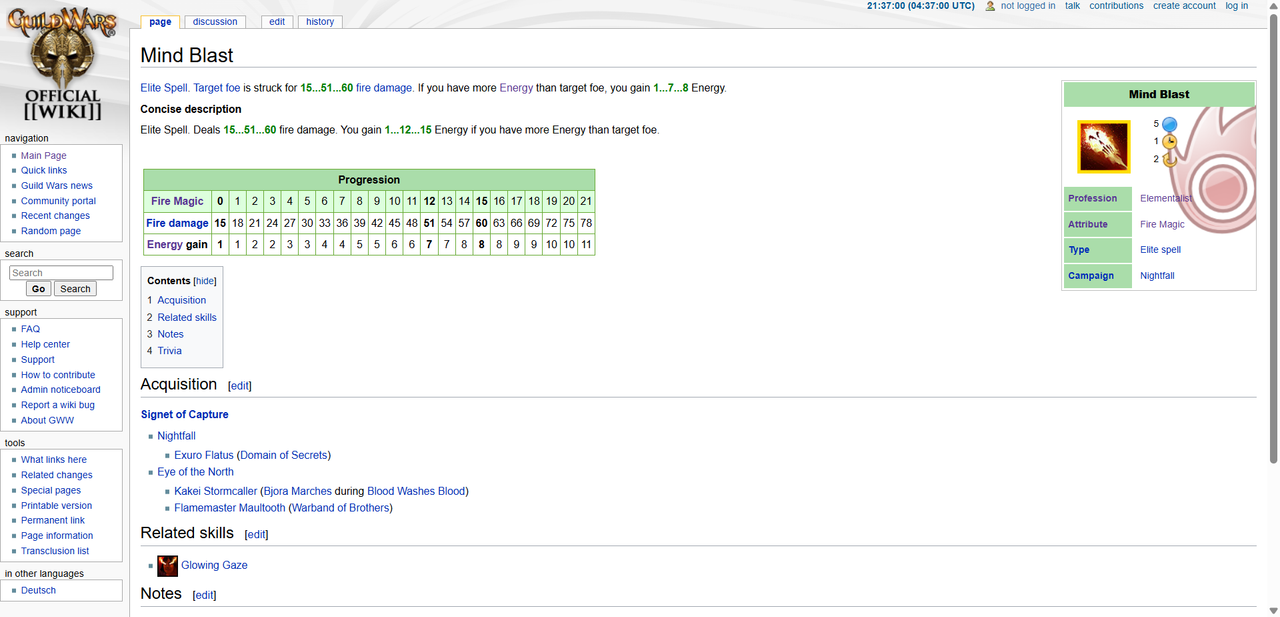Open the edit tab
This screenshot has width=1280, height=617.
coord(277,21)
